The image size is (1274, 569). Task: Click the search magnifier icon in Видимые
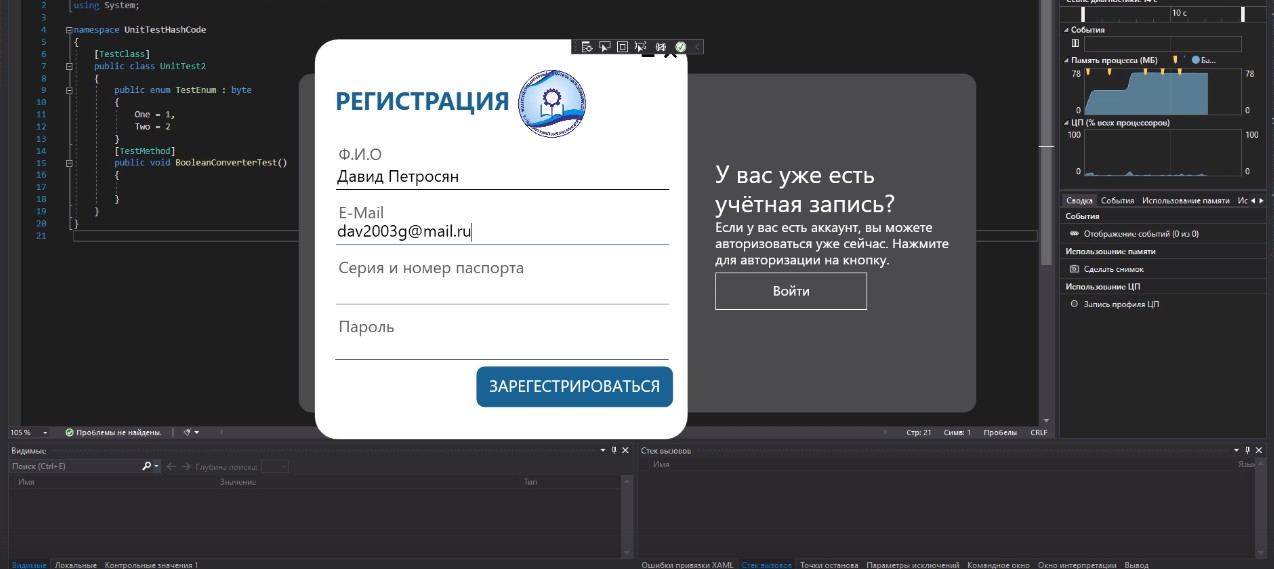[146, 466]
